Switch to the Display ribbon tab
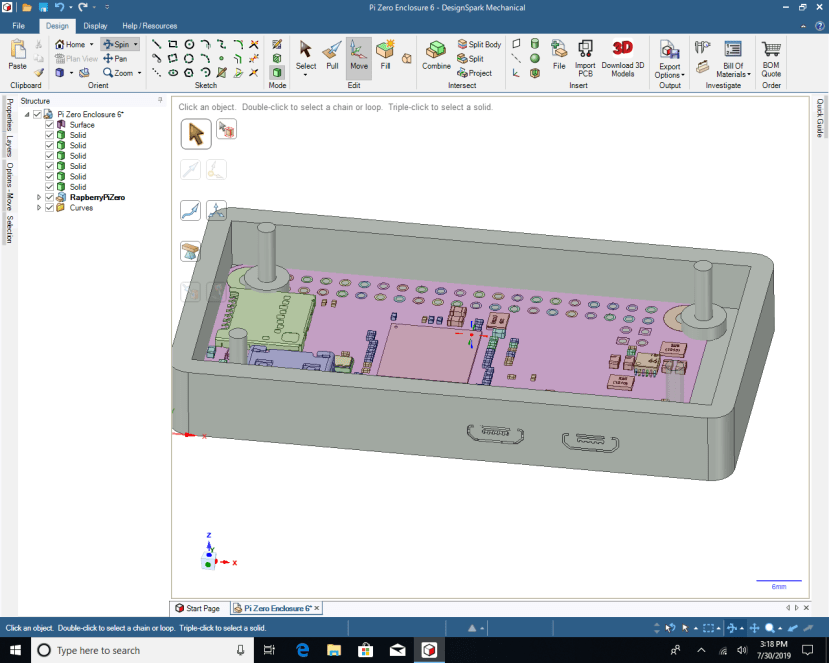This screenshot has width=829, height=663. (95, 26)
